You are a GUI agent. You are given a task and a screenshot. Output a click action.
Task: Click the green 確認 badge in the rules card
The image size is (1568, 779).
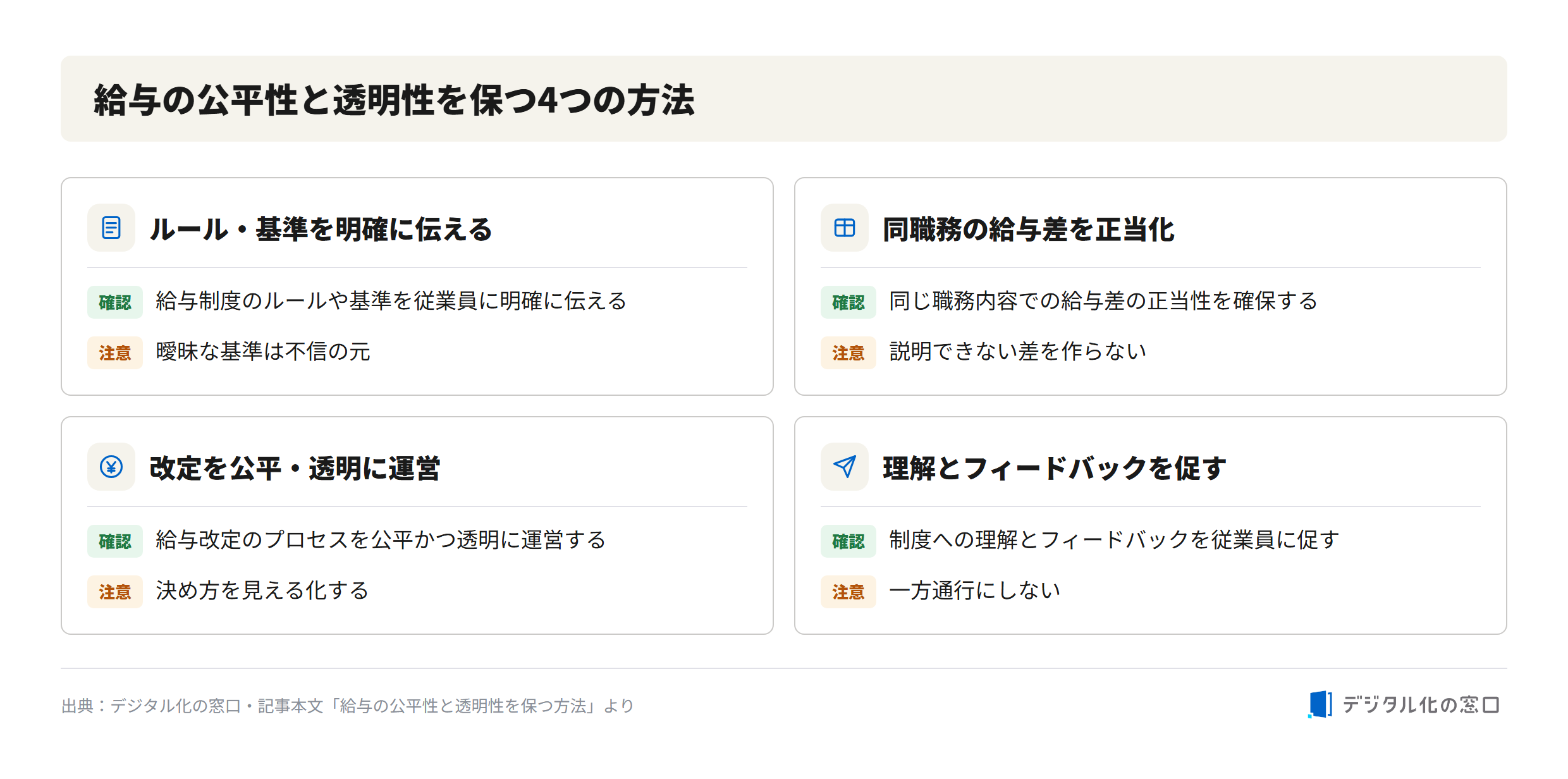(115, 302)
